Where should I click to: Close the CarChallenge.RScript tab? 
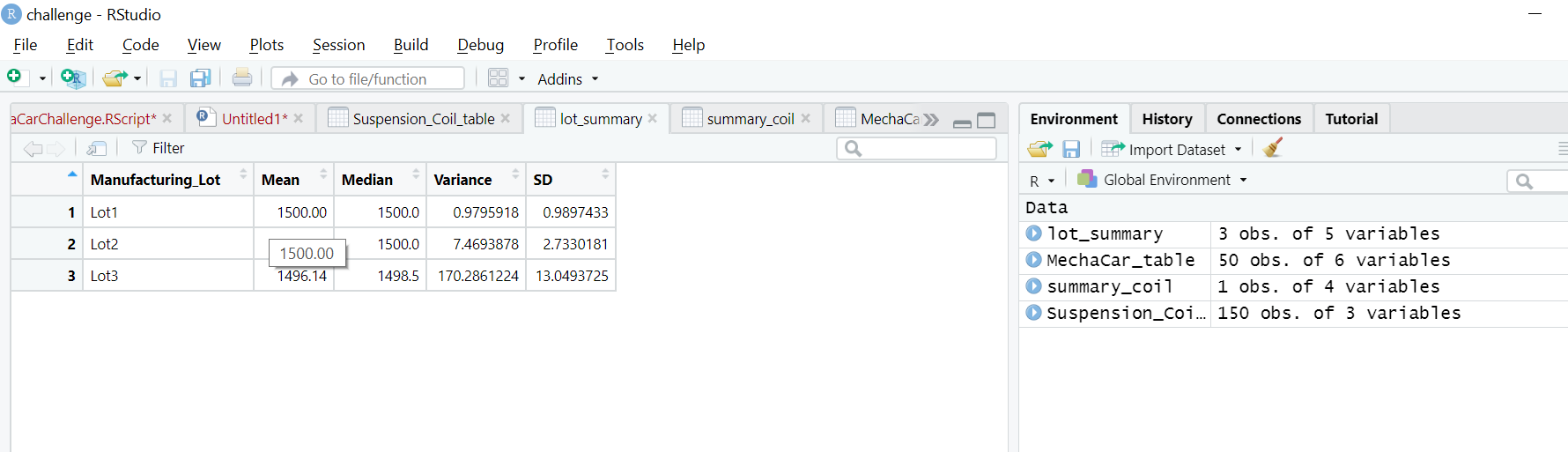tap(166, 118)
